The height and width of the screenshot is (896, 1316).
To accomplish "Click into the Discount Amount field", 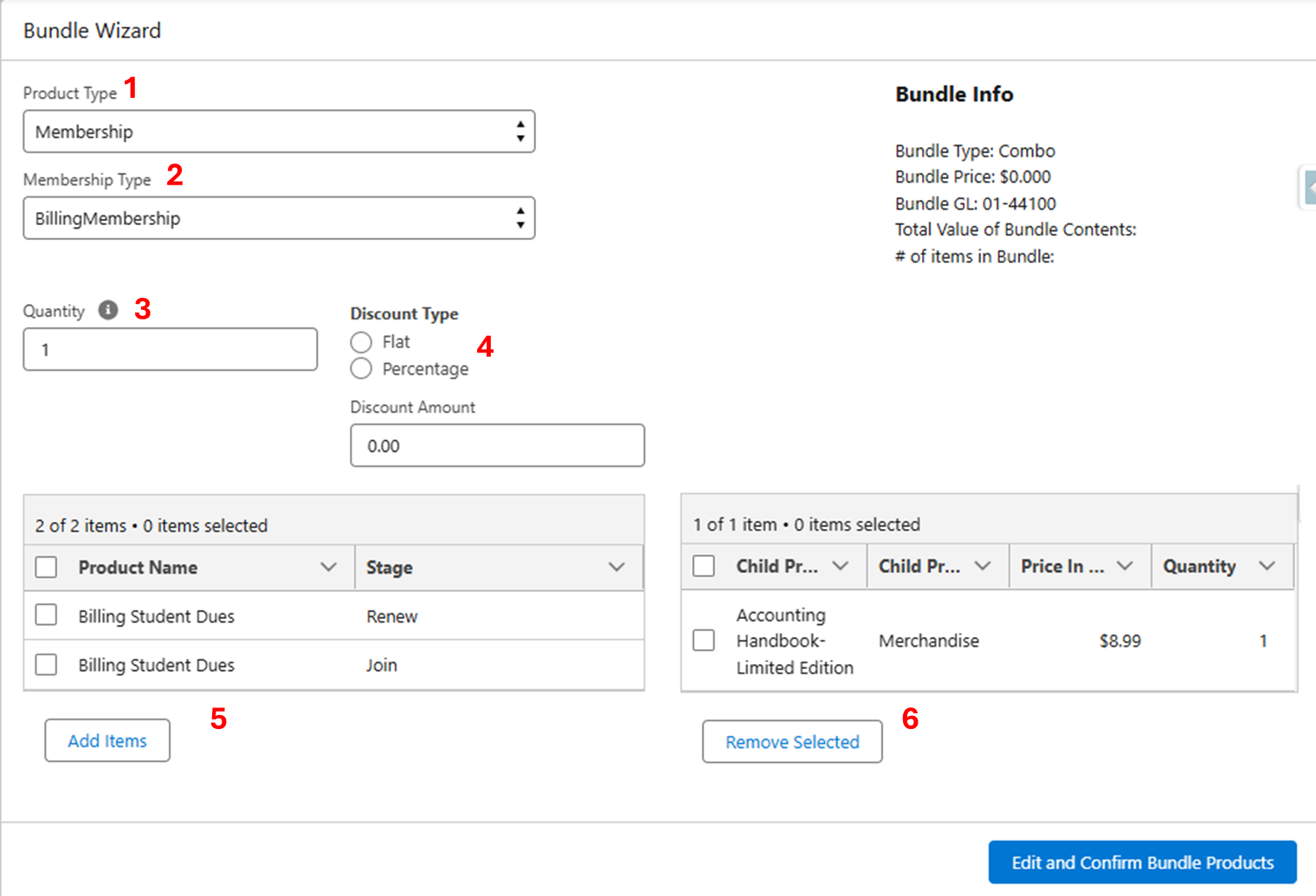I will click(497, 446).
